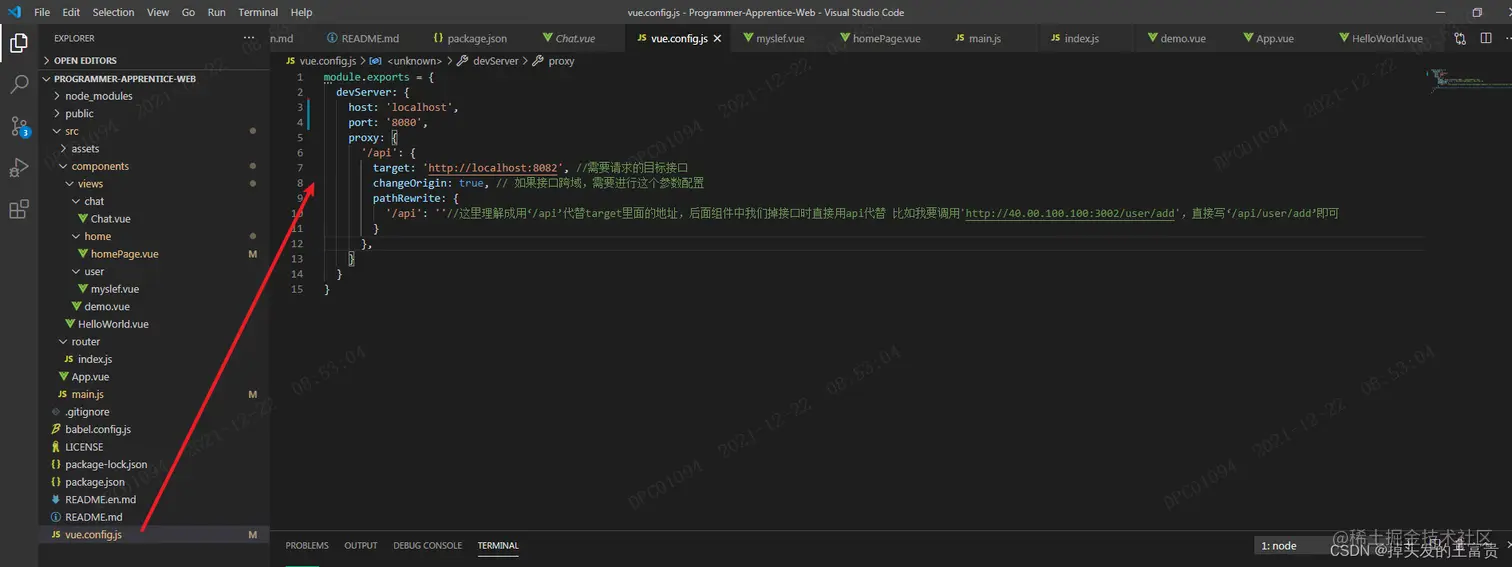The width and height of the screenshot is (1512, 567).
Task: Switch to the DEBUG CONSOLE panel tab
Action: 428,545
